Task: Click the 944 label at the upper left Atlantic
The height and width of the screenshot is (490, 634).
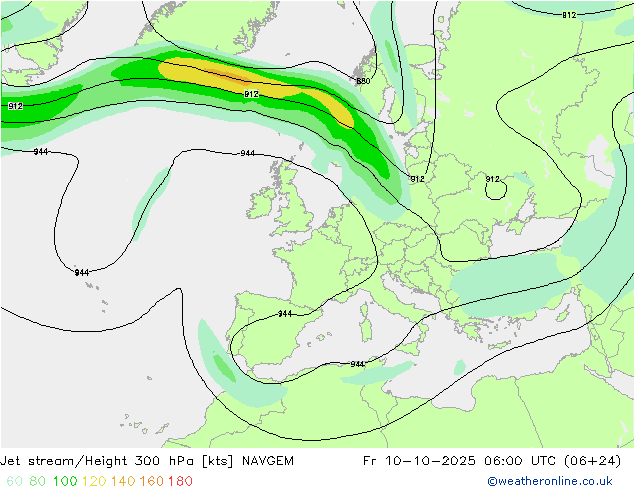Action: 40,151
